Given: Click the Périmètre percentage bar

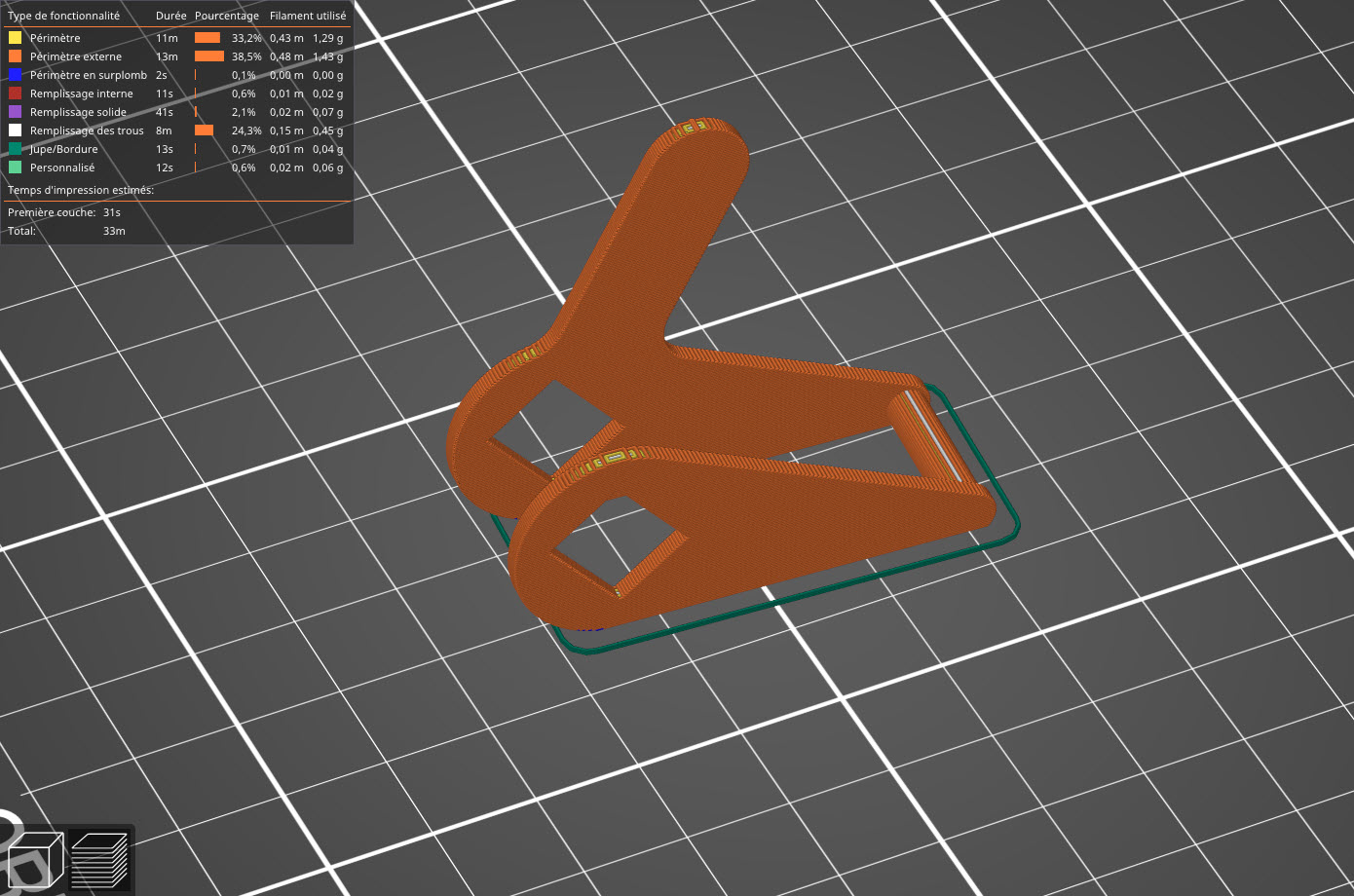Looking at the screenshot, I should tap(207, 38).
